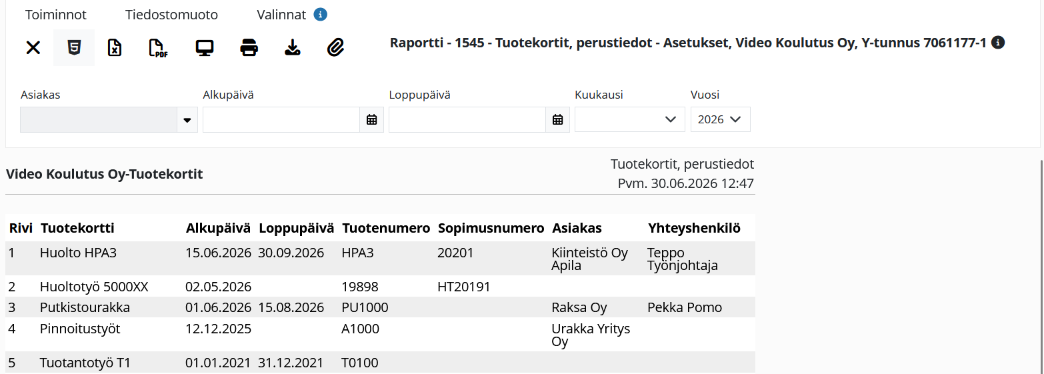Open the Vuosi 2026 dropdown
Viewport: 1044px width, 374px height.
(720, 120)
